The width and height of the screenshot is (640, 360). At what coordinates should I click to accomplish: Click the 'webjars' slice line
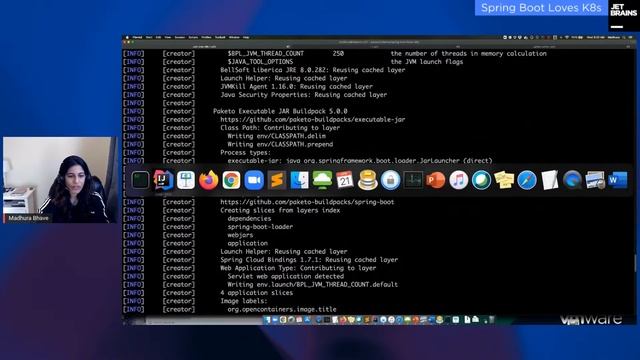tap(240, 235)
